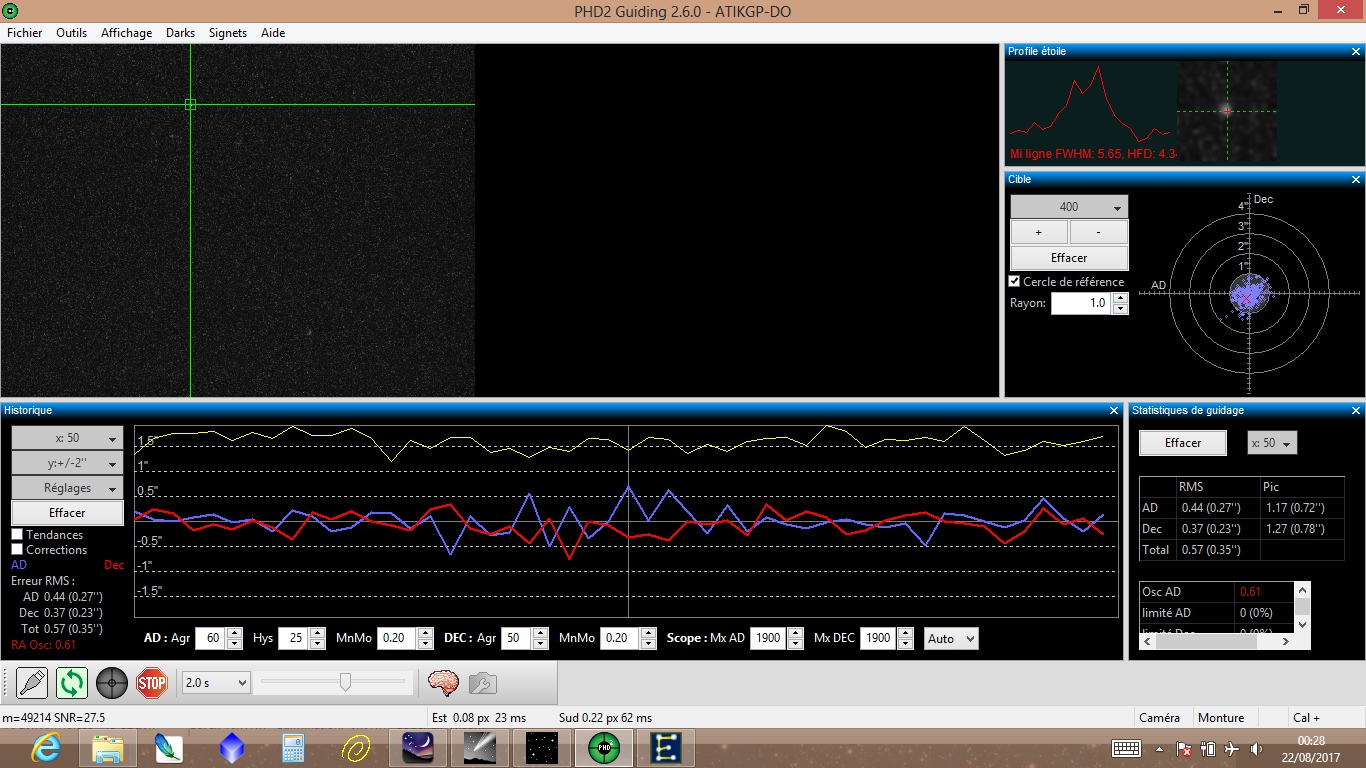Click the PHD2 icon in the taskbar
Screen dimensions: 1366x768
pos(604,748)
